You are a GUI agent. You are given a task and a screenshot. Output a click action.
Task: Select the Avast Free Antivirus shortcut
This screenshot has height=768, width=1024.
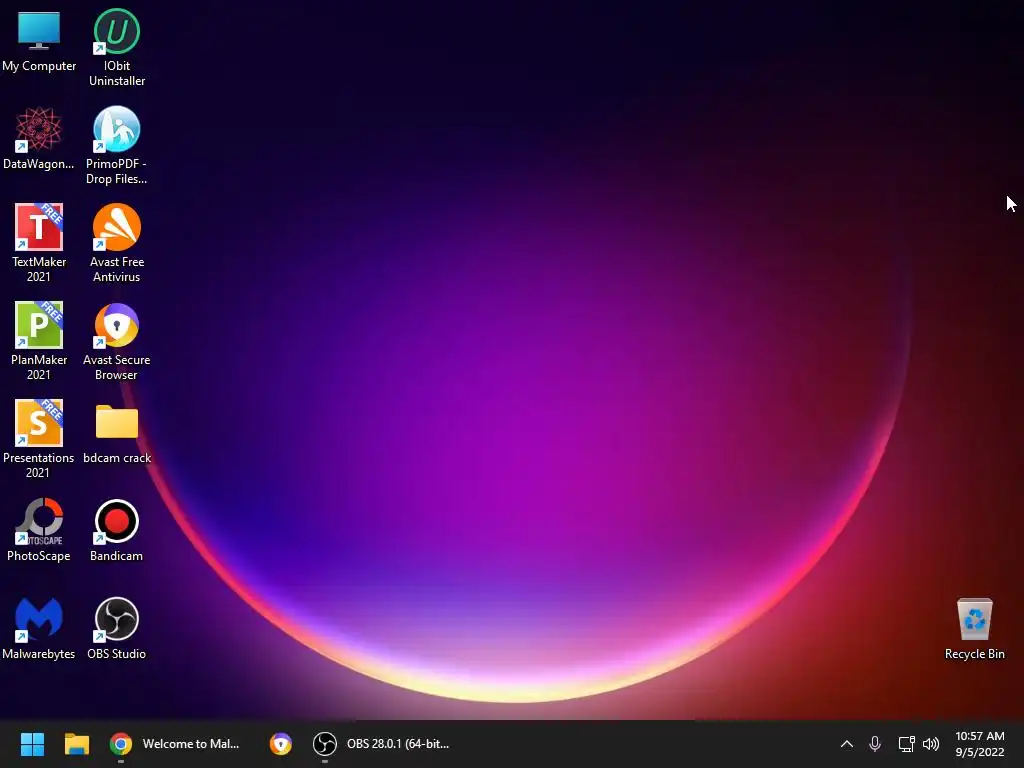[x=117, y=243]
